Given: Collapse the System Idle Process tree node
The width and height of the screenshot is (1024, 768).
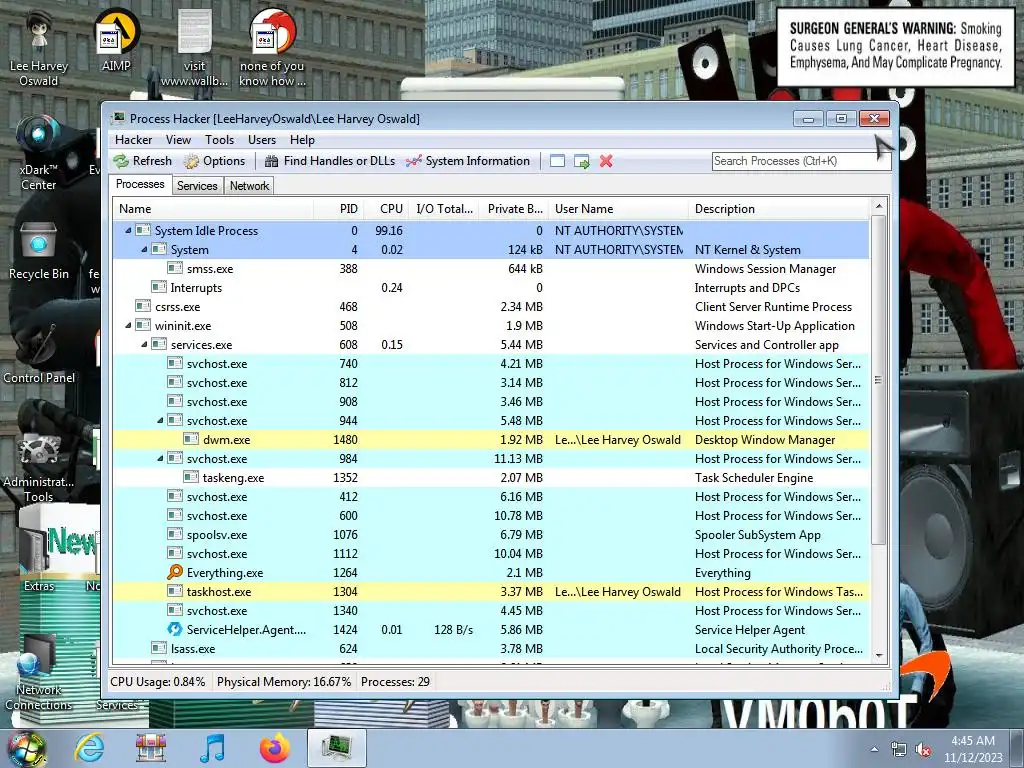Looking at the screenshot, I should click(128, 231).
